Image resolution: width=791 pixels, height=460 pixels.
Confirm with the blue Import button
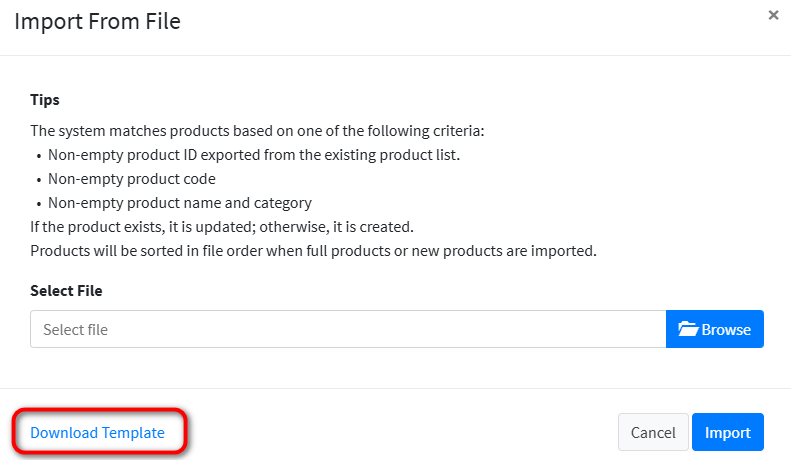pyautogui.click(x=727, y=433)
